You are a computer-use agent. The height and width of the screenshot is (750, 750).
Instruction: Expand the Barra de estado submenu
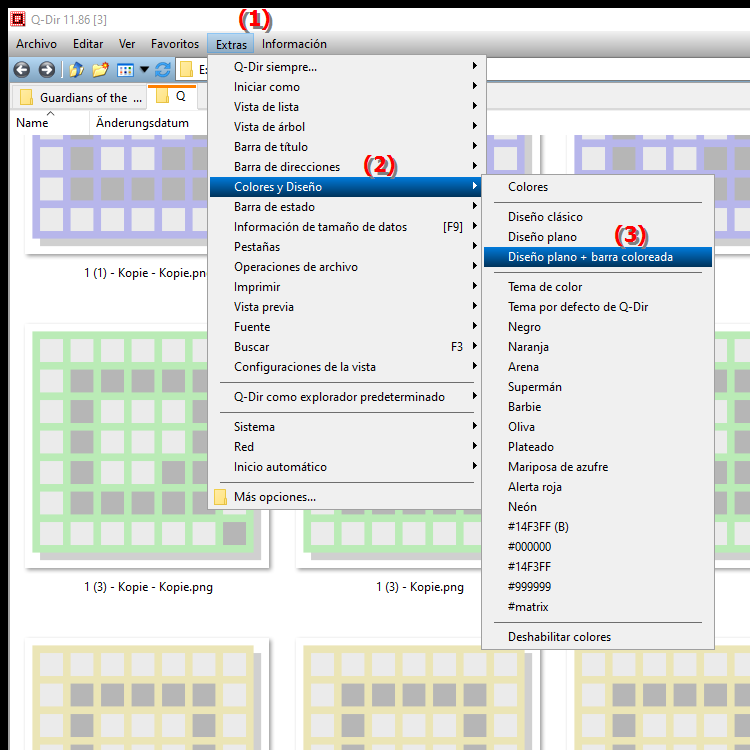click(x=345, y=207)
